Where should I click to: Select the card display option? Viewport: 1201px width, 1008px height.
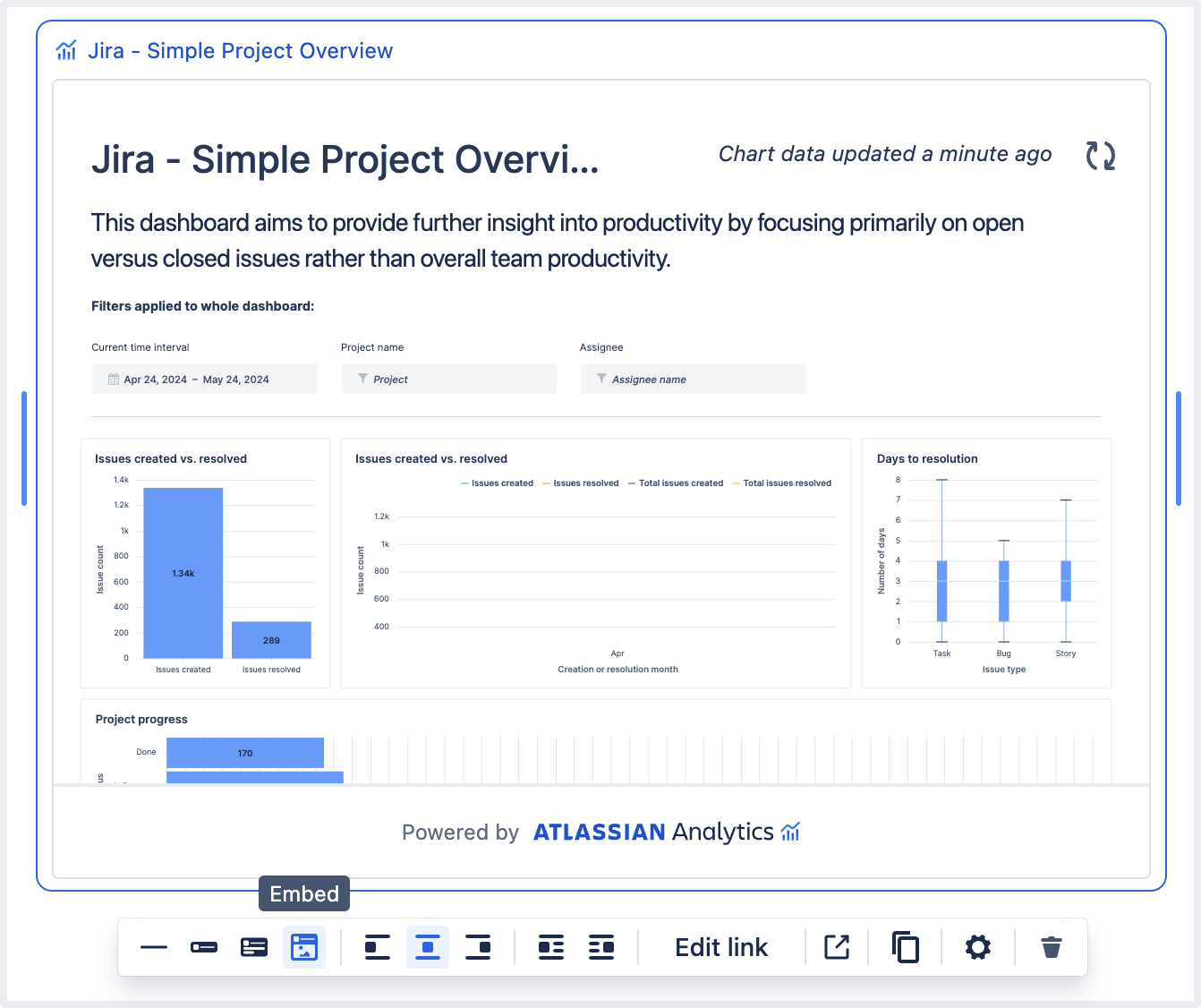[x=254, y=947]
